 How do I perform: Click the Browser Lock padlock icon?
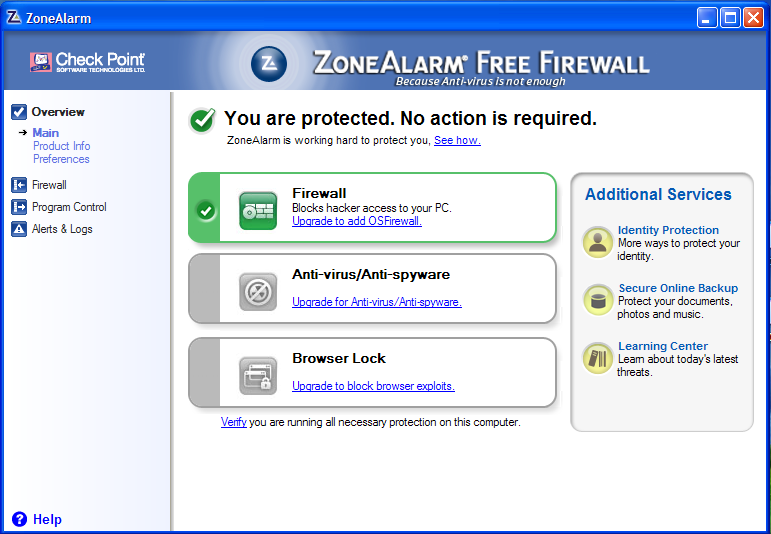coord(258,376)
